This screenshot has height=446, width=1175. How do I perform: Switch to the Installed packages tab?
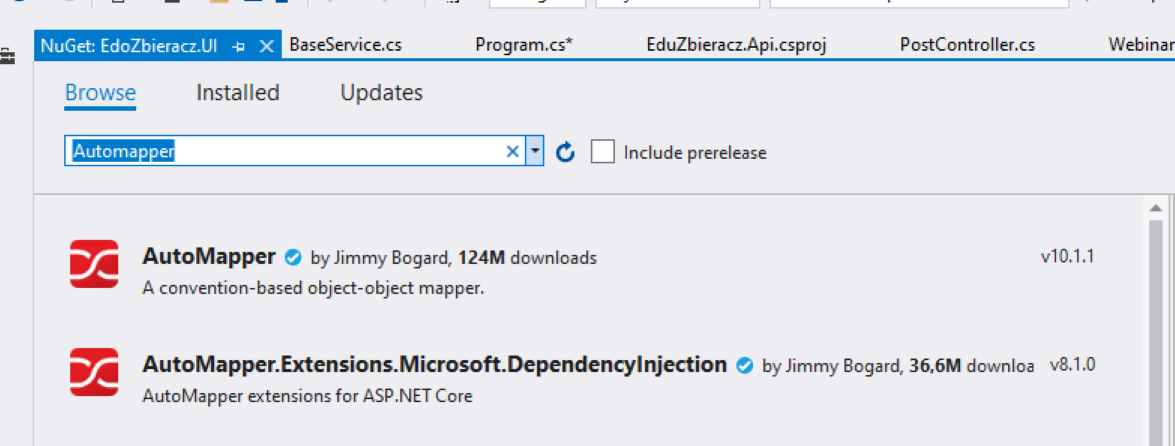[238, 93]
